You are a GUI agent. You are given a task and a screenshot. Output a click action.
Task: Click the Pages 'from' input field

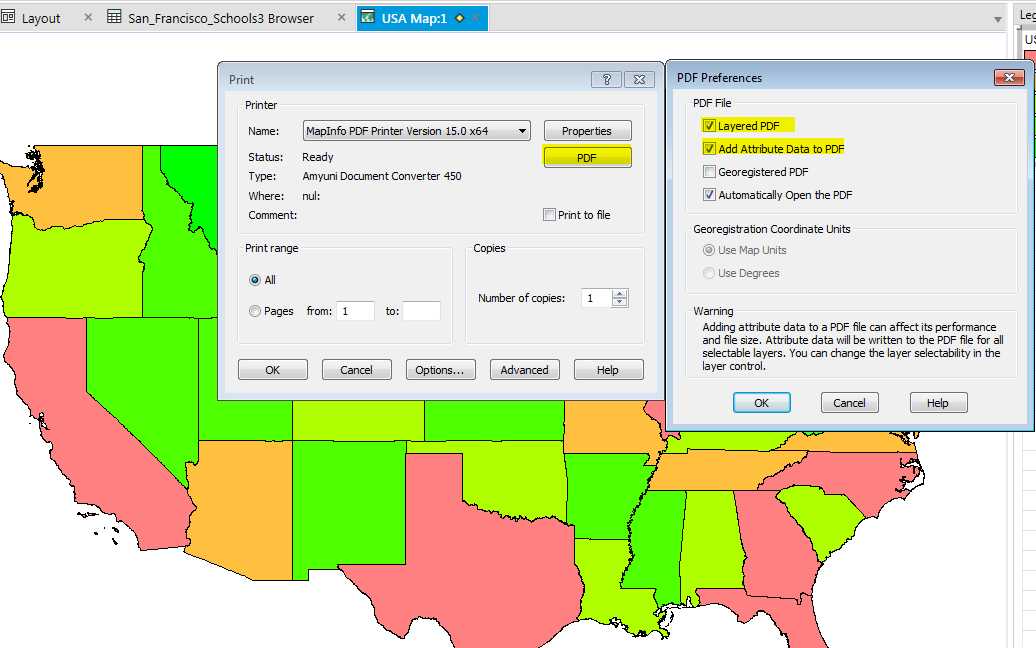[355, 311]
